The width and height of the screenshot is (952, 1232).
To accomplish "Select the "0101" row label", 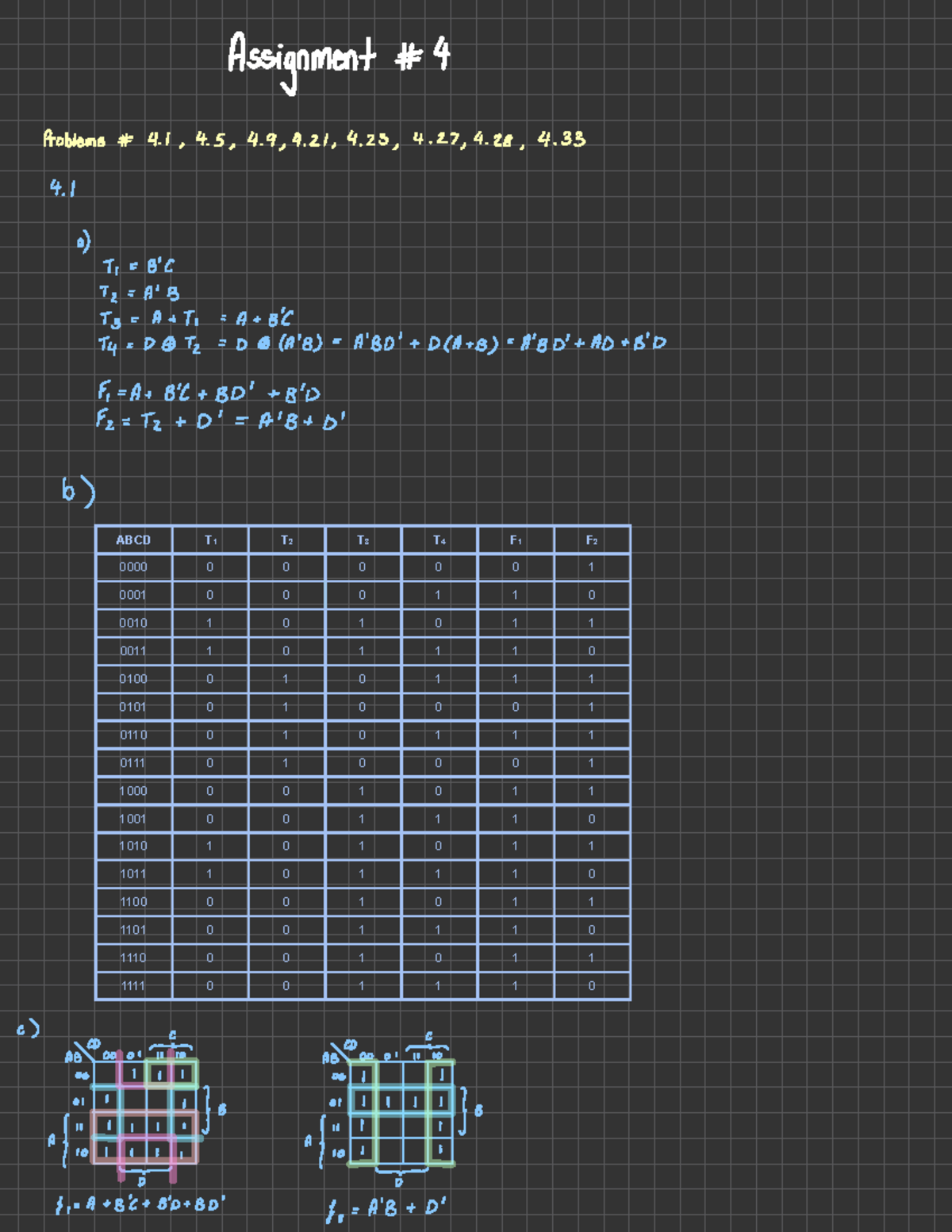I will [133, 707].
